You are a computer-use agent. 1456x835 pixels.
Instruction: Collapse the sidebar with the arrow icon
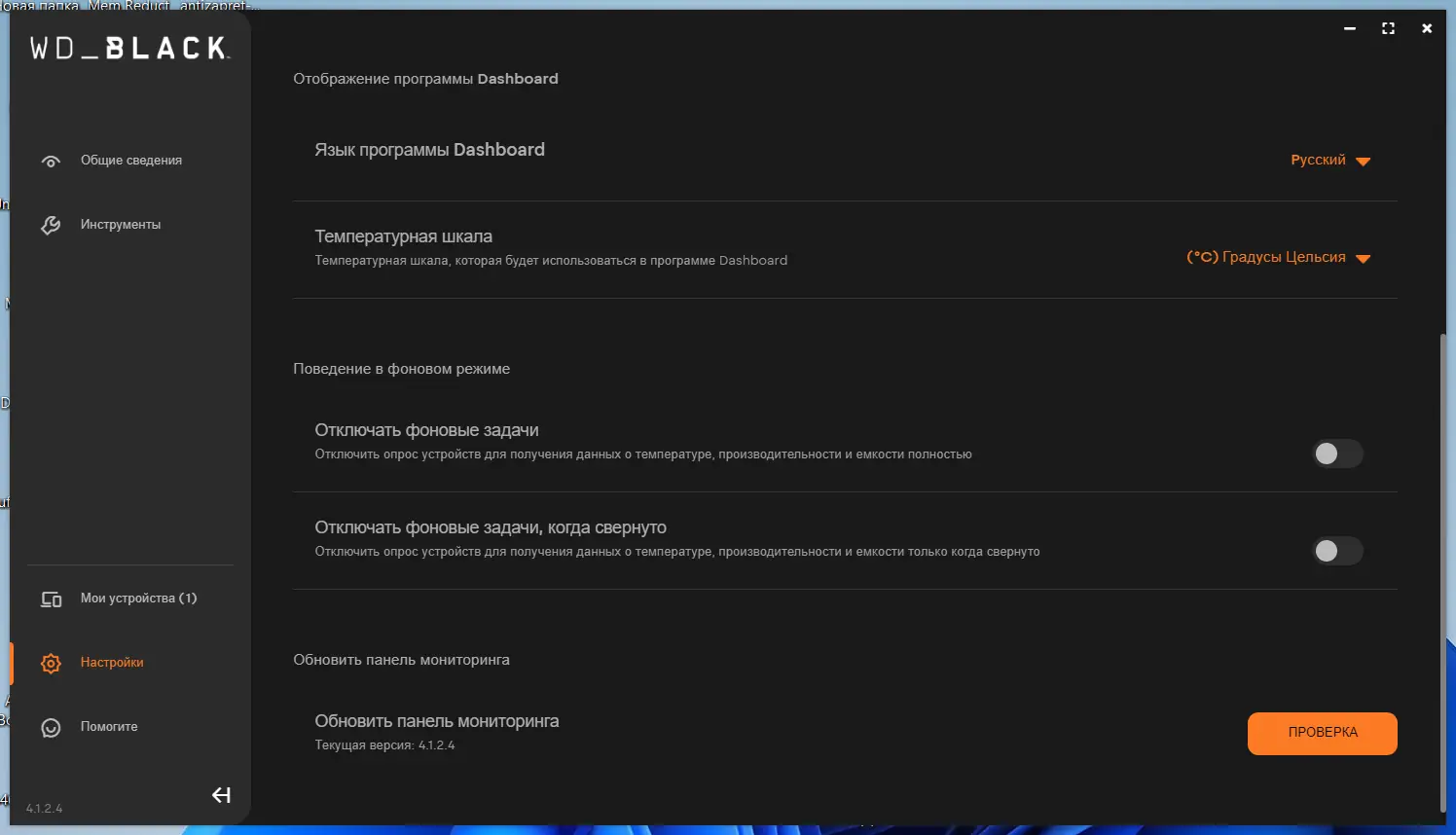(x=221, y=795)
